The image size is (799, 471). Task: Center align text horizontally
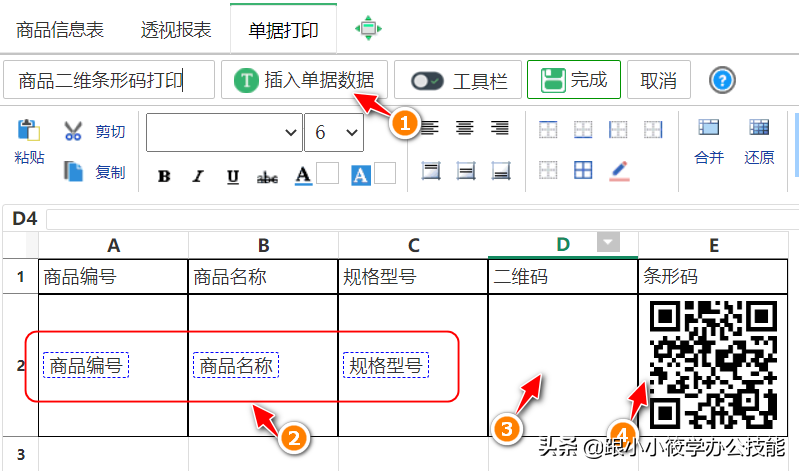coord(465,127)
